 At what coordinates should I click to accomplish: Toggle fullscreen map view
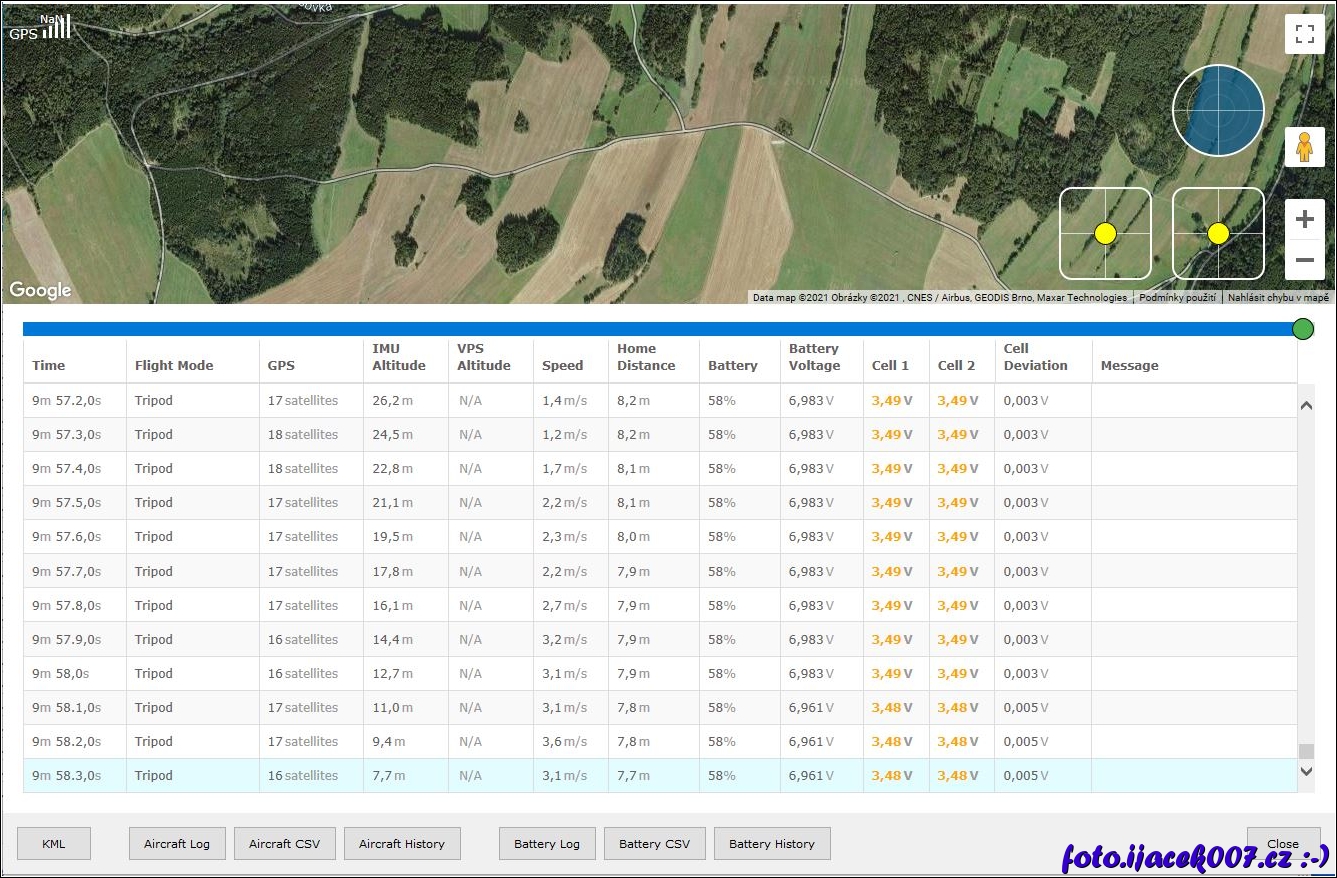pyautogui.click(x=1304, y=35)
